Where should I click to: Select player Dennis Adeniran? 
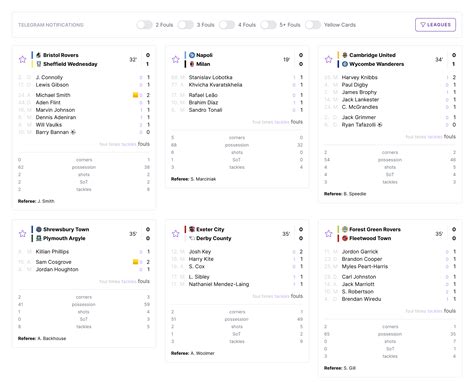(56, 117)
